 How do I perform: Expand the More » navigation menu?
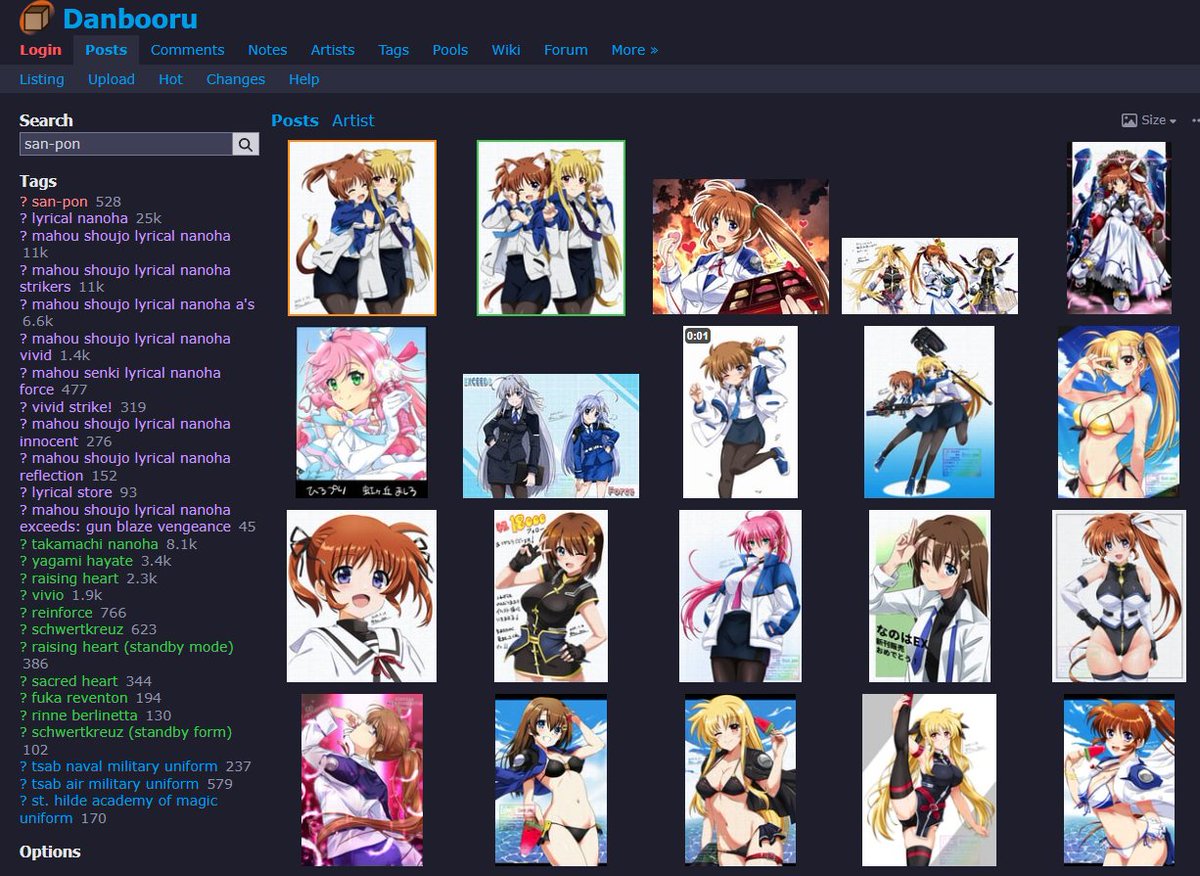634,50
